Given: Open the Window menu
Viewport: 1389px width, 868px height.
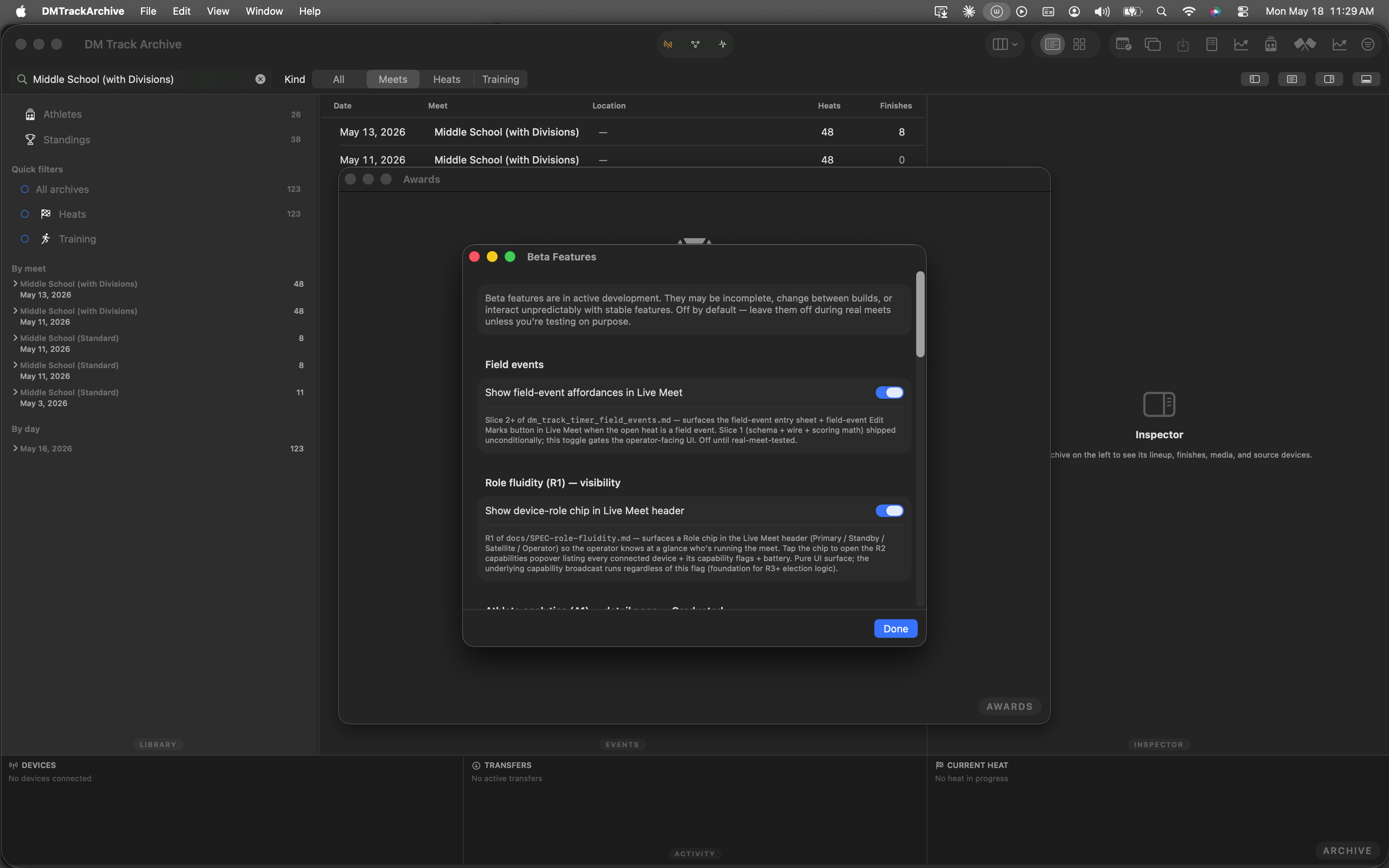Looking at the screenshot, I should click(264, 11).
